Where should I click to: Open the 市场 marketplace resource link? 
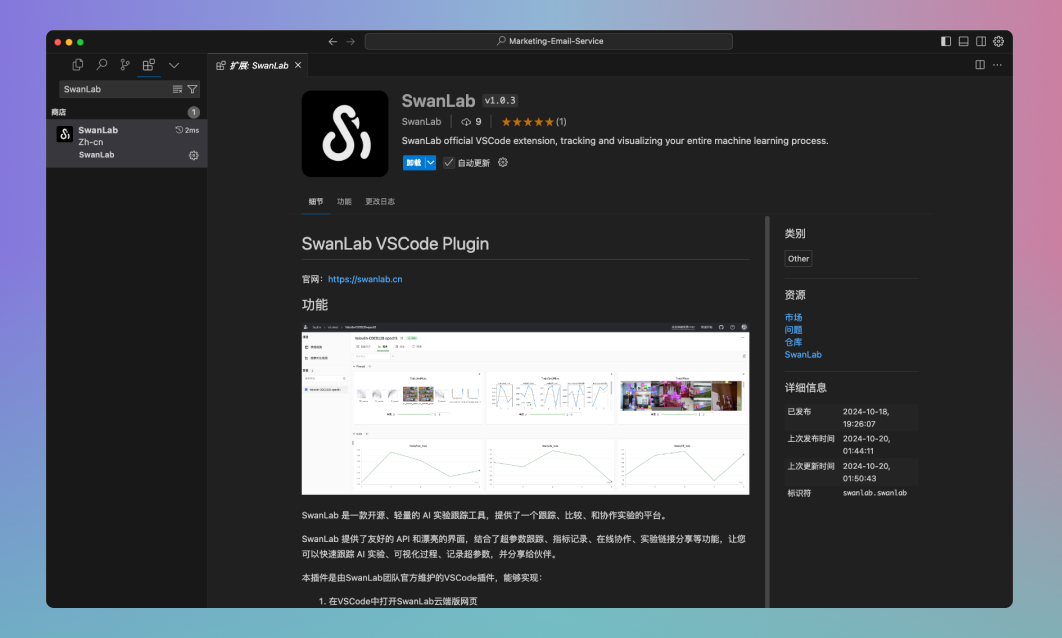click(x=793, y=318)
